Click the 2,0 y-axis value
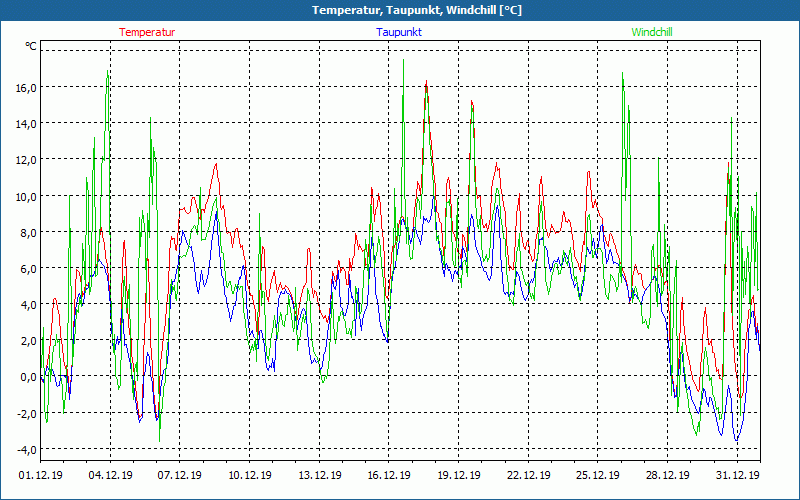Screen dimensions: 800x500 click(28, 341)
